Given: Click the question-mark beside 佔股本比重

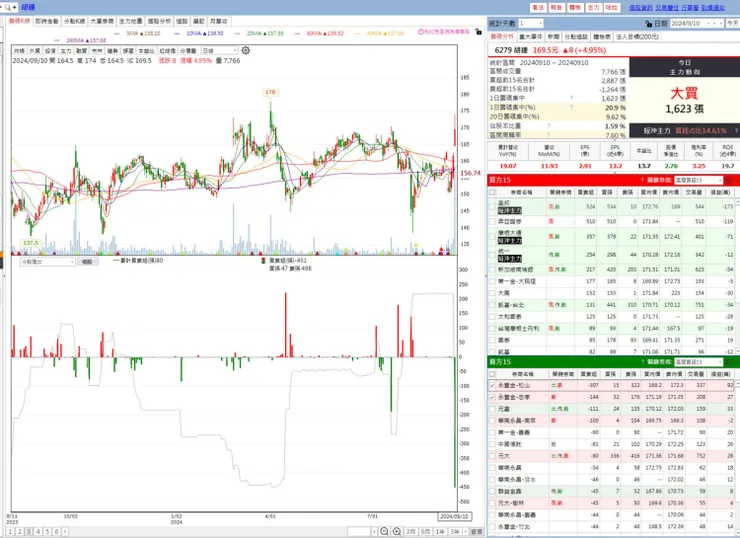Looking at the screenshot, I should (x=548, y=126).
